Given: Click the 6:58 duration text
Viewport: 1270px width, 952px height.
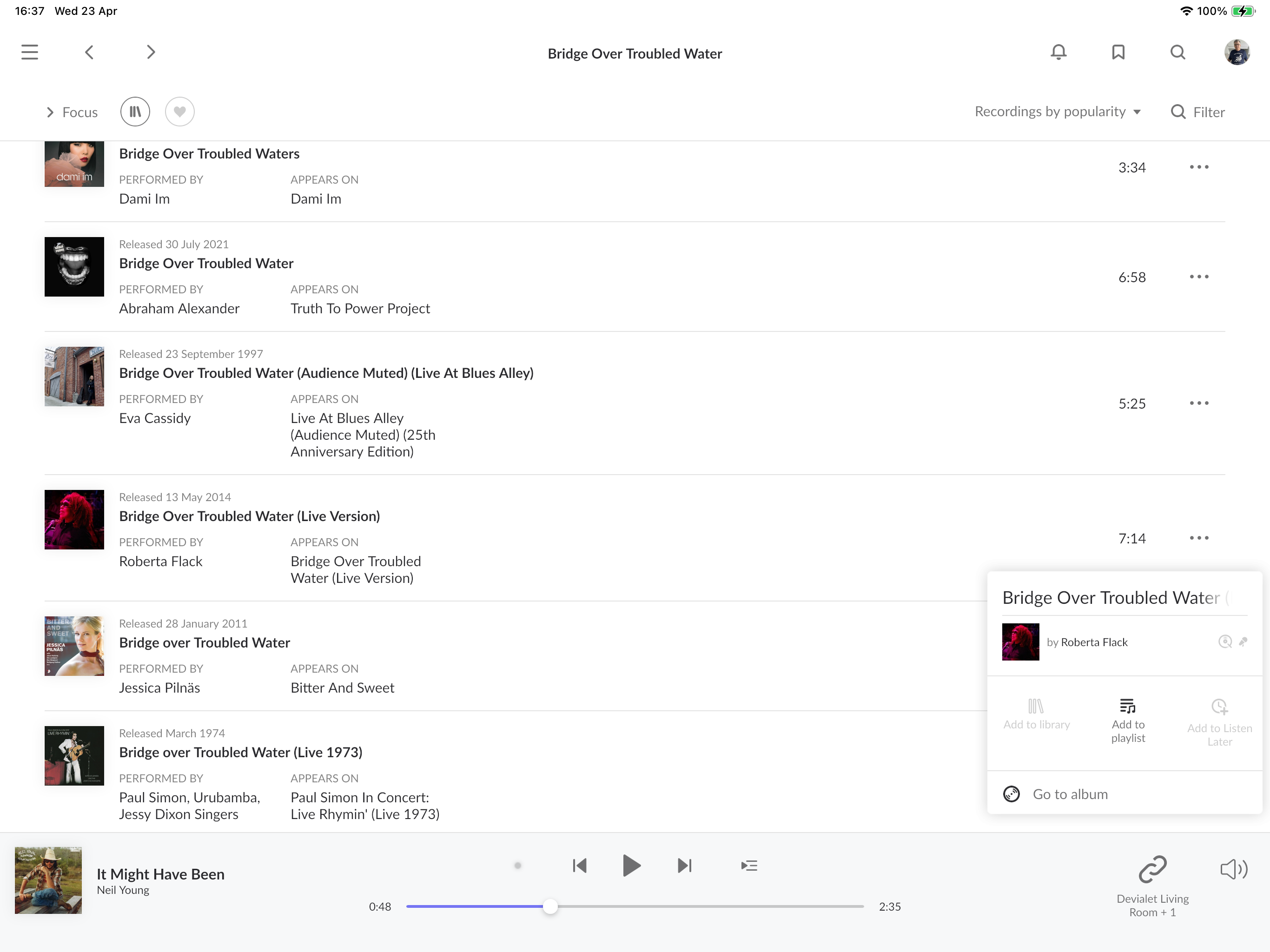Looking at the screenshot, I should [1131, 278].
